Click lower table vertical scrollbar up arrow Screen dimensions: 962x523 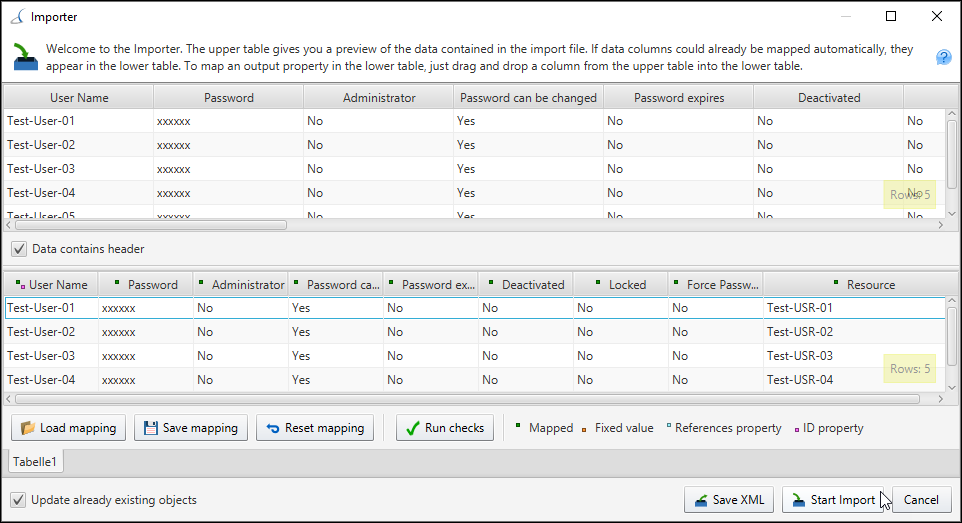(952, 301)
